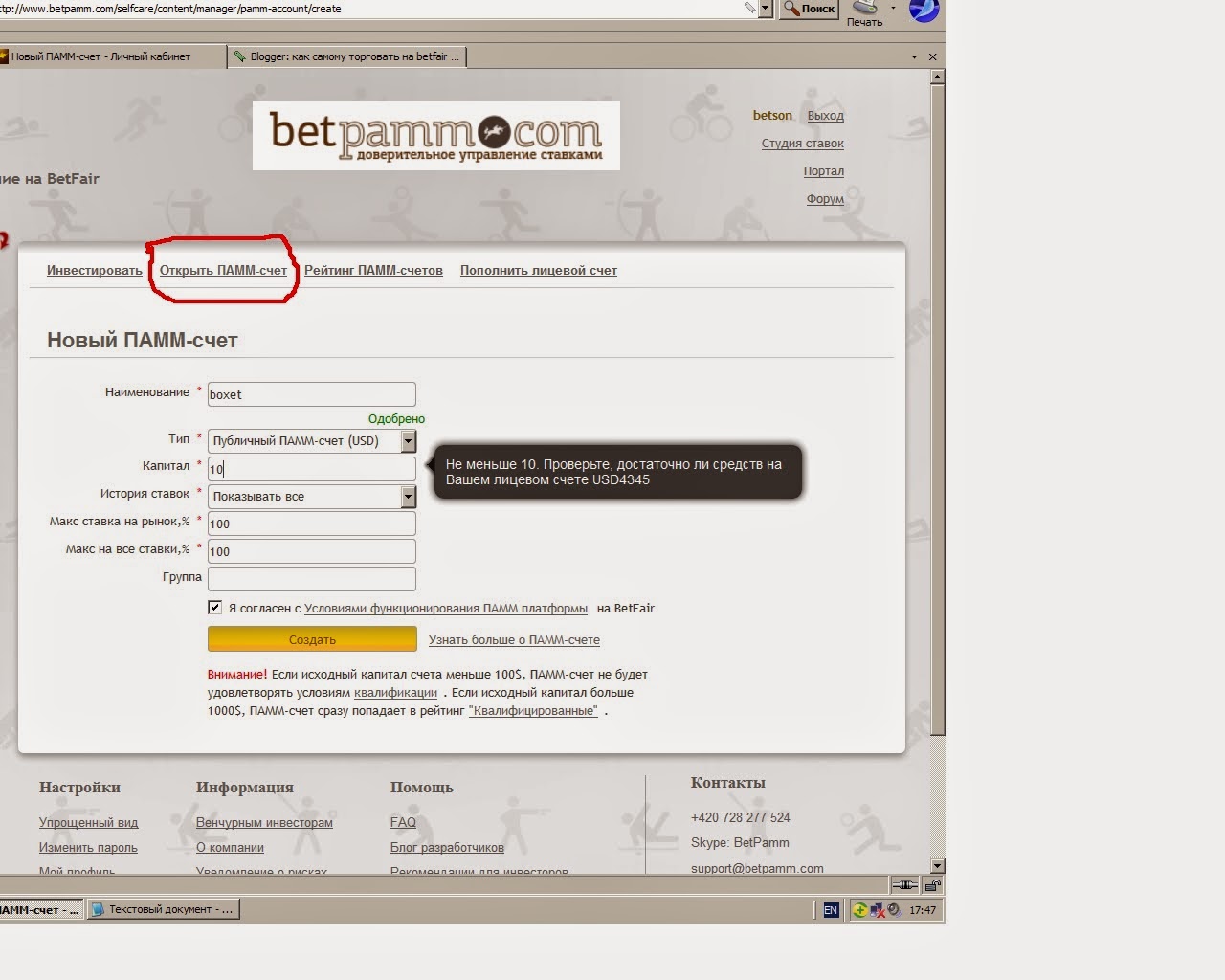Toggle the Я согласен agreement checkbox
The width and height of the screenshot is (1225, 980).
click(214, 607)
